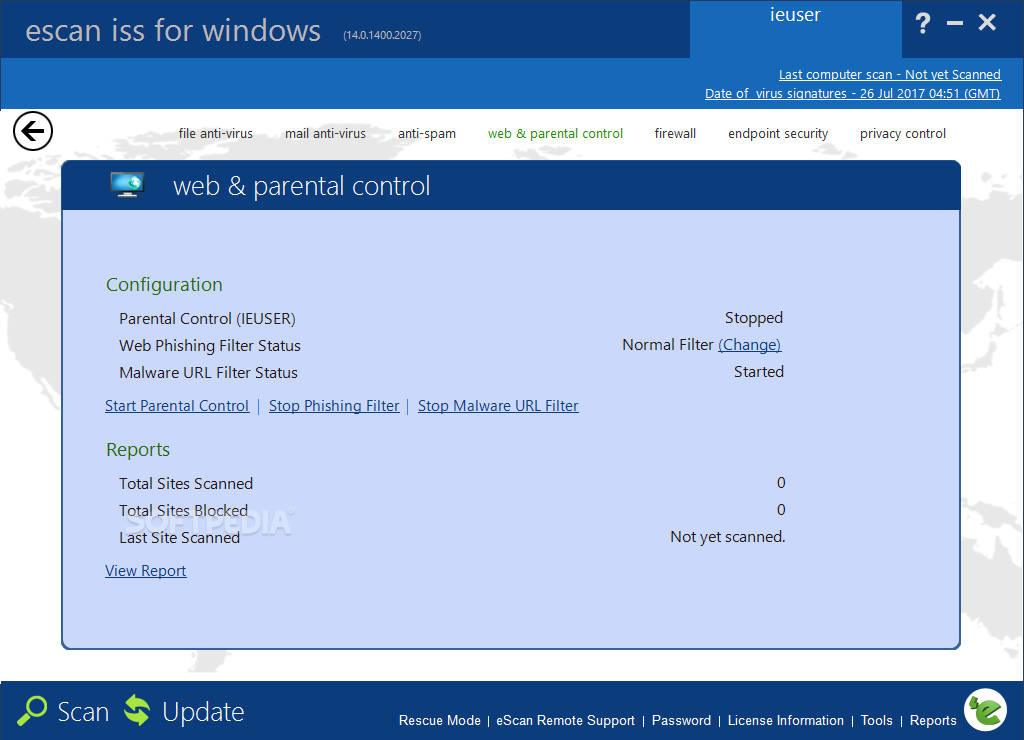Click Web Phishing Filter Status label
This screenshot has height=740, width=1024.
[x=210, y=346]
